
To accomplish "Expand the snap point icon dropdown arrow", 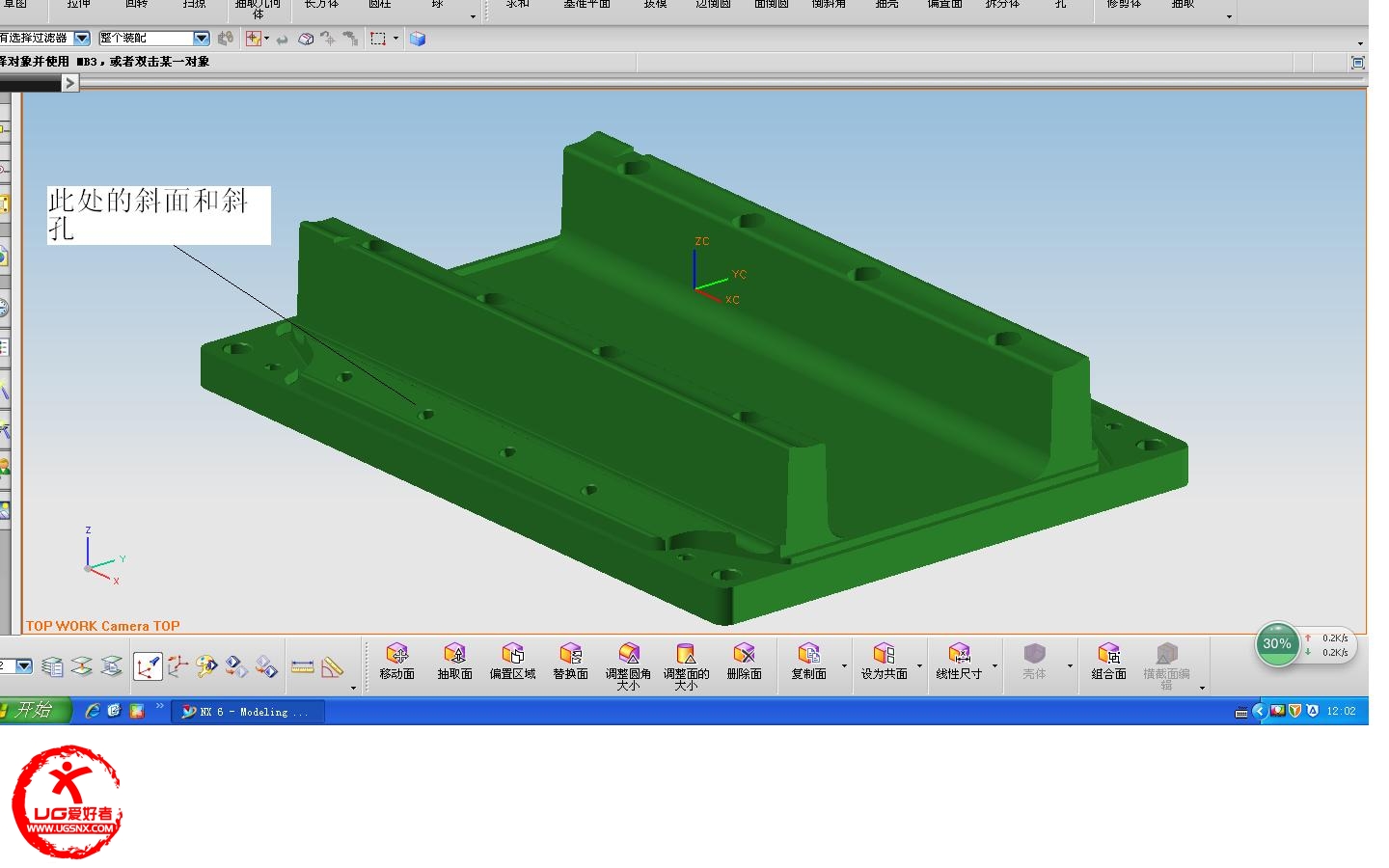I will coord(267,39).
